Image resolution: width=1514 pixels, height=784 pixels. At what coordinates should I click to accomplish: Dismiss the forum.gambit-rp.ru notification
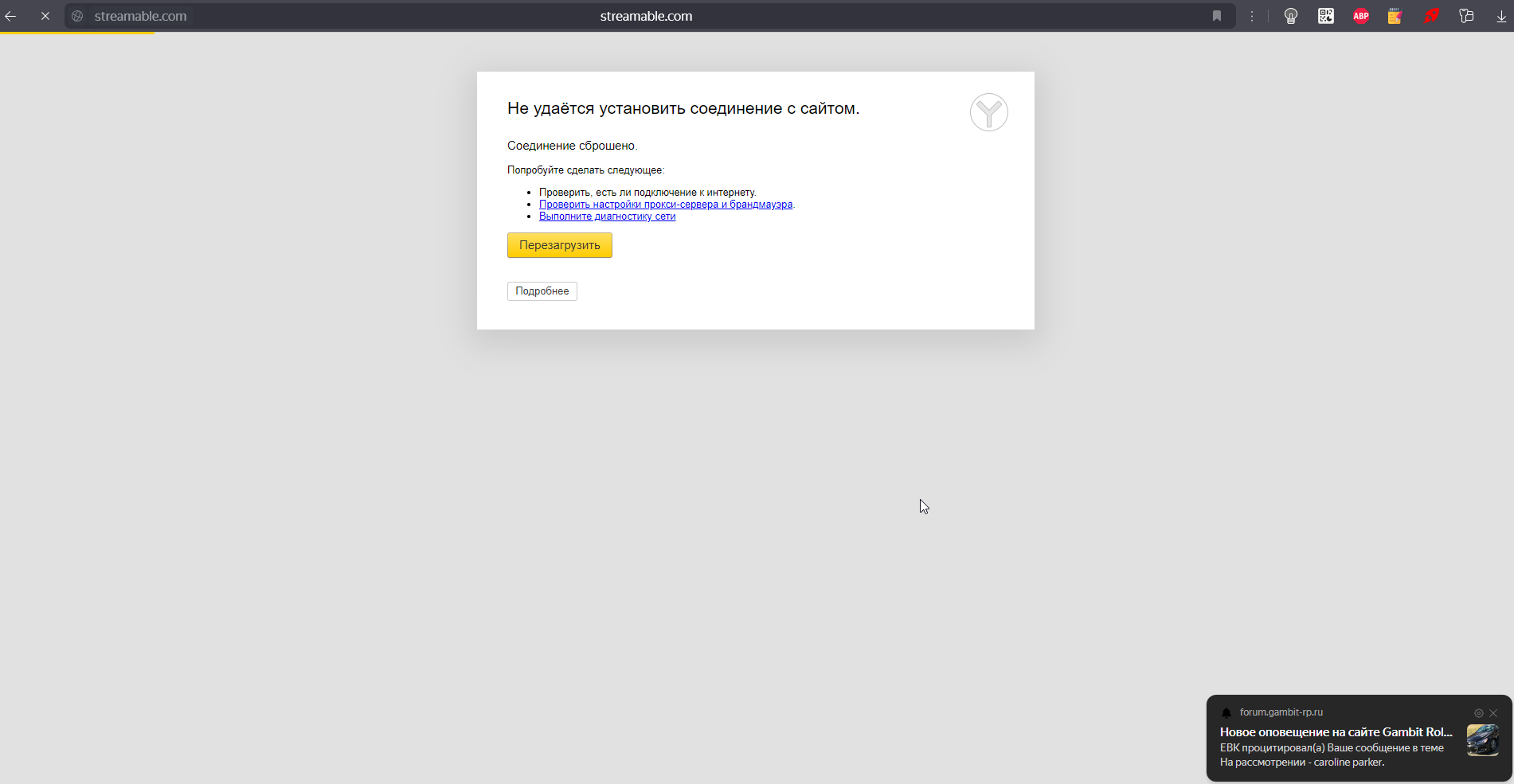tap(1493, 713)
